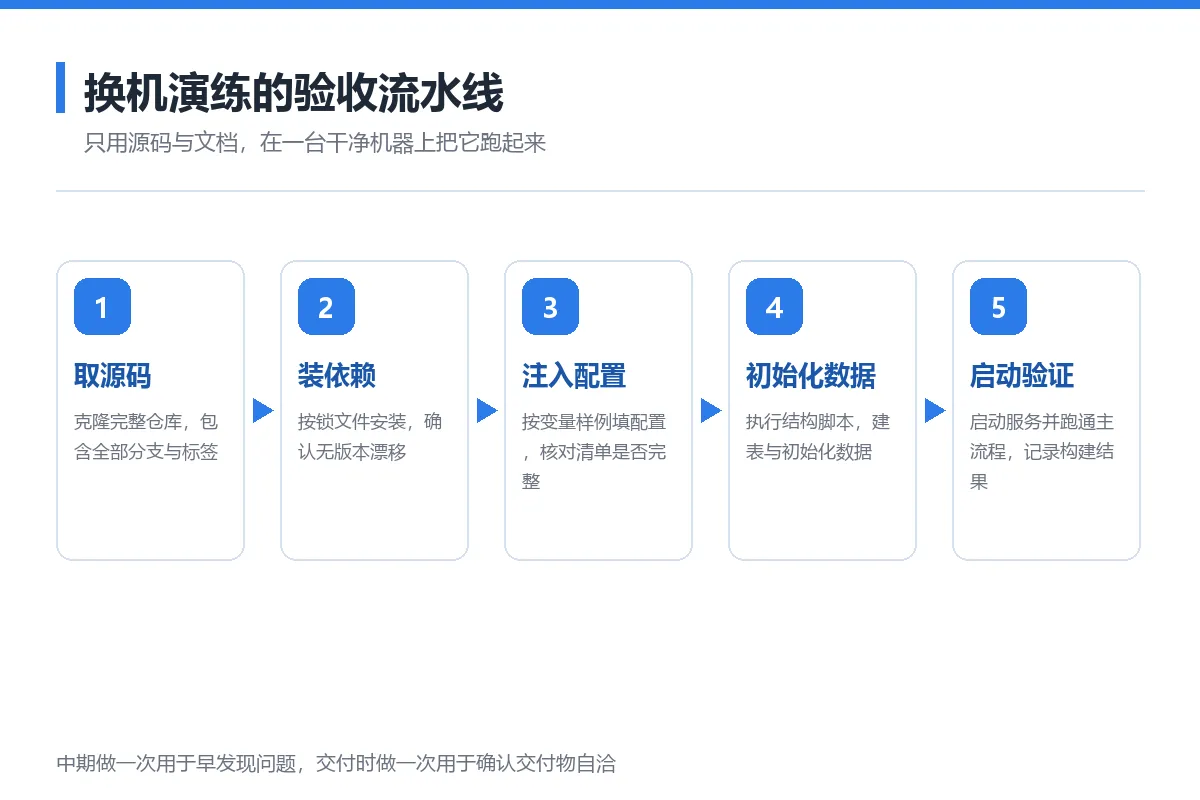Click the description 启动服务并跑通主流程，记录构建结果
Image resolution: width=1200 pixels, height=800 pixels.
tap(1042, 452)
